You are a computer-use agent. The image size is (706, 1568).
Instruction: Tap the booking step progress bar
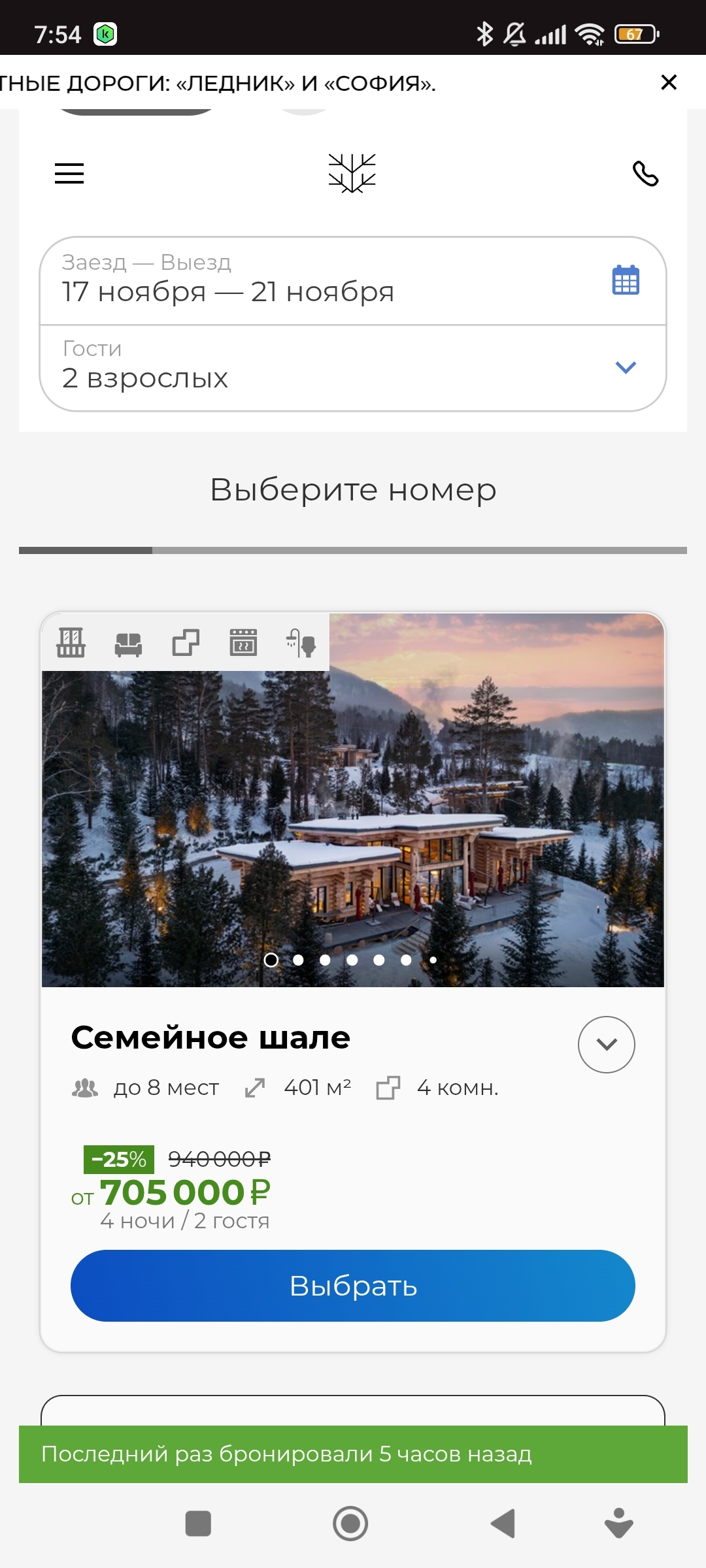pos(353,550)
